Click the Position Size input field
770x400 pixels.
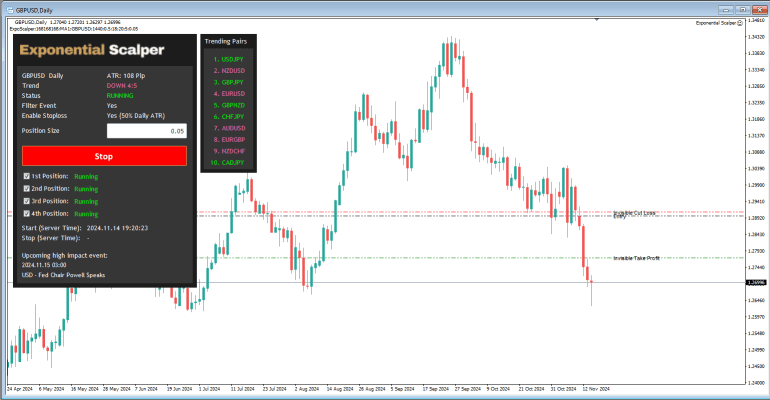pos(147,131)
